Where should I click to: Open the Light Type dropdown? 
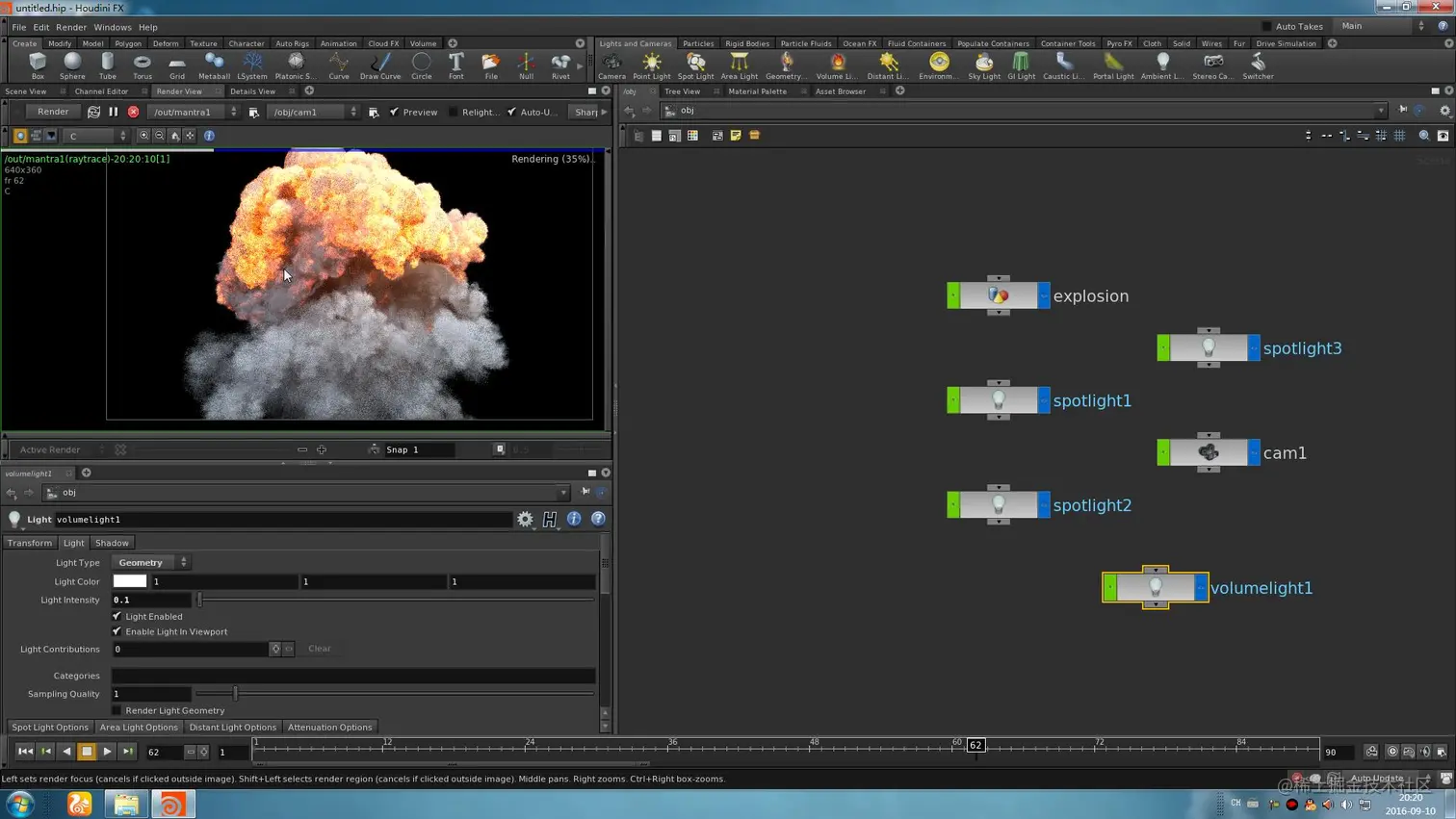(151, 562)
